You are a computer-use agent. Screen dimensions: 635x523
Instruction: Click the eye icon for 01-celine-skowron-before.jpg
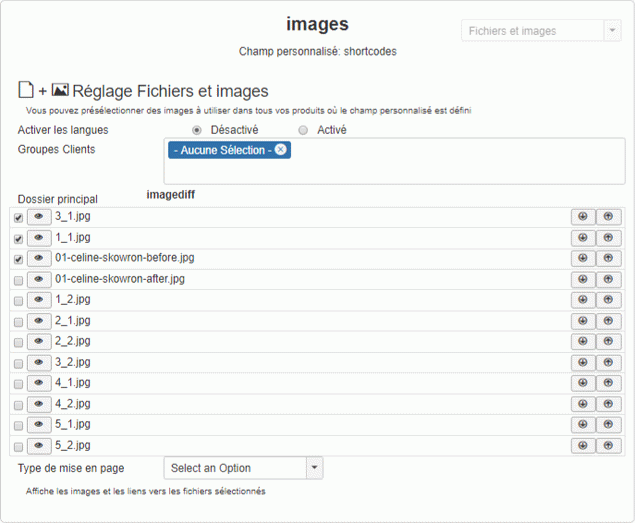(x=39, y=258)
